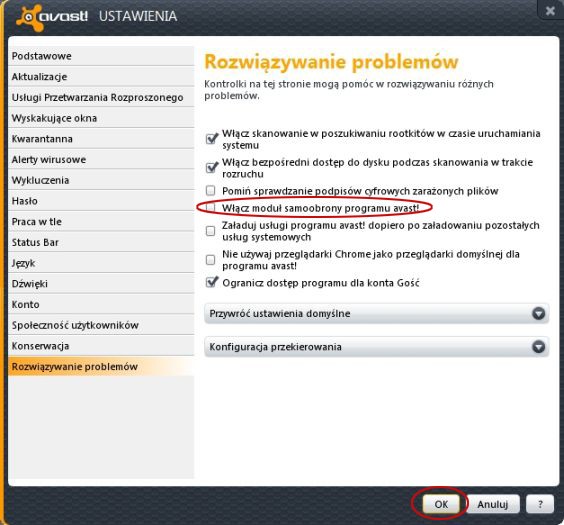Click the USTAWIENIA window title text

138,16
